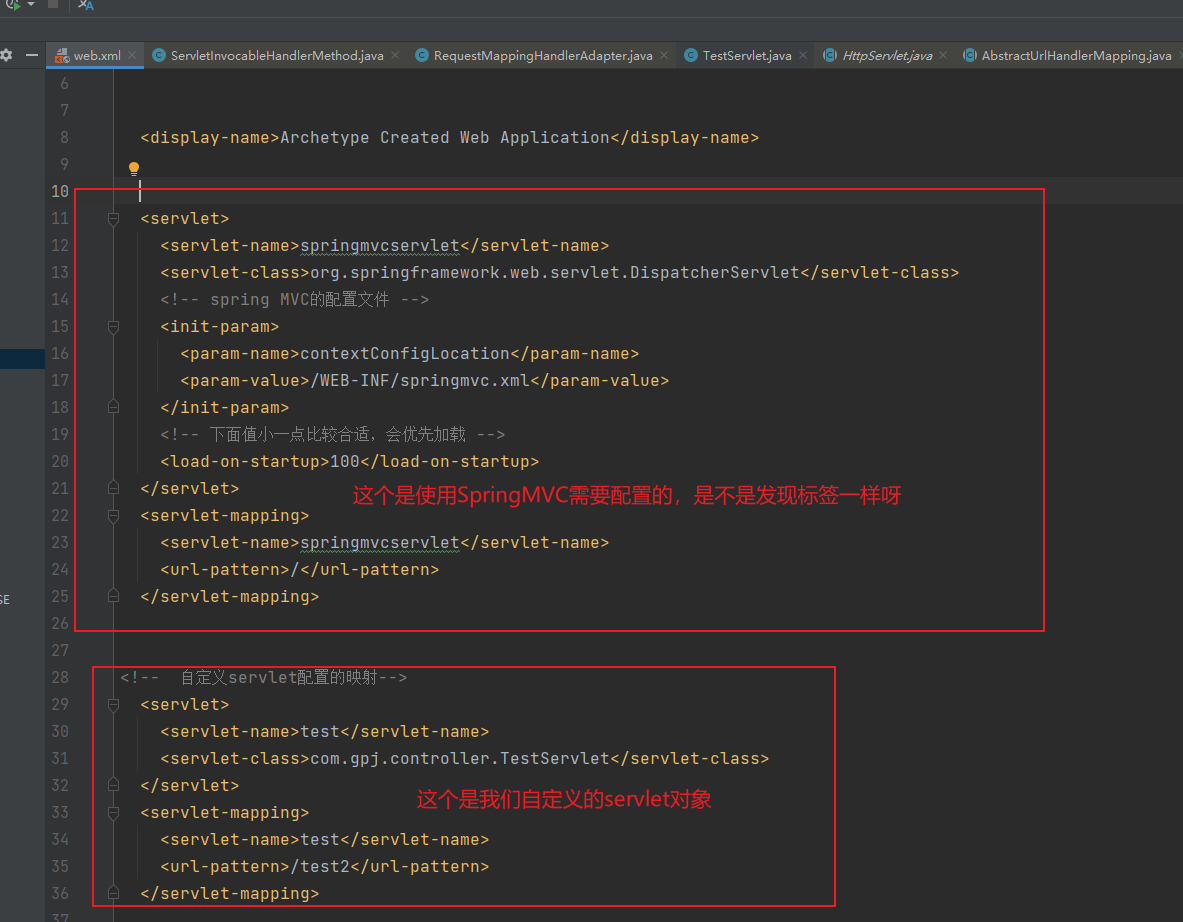1183x922 pixels.
Task: Click 'org.springframework.web.servlet.DispatcherServlet' class name
Action: pos(555,272)
